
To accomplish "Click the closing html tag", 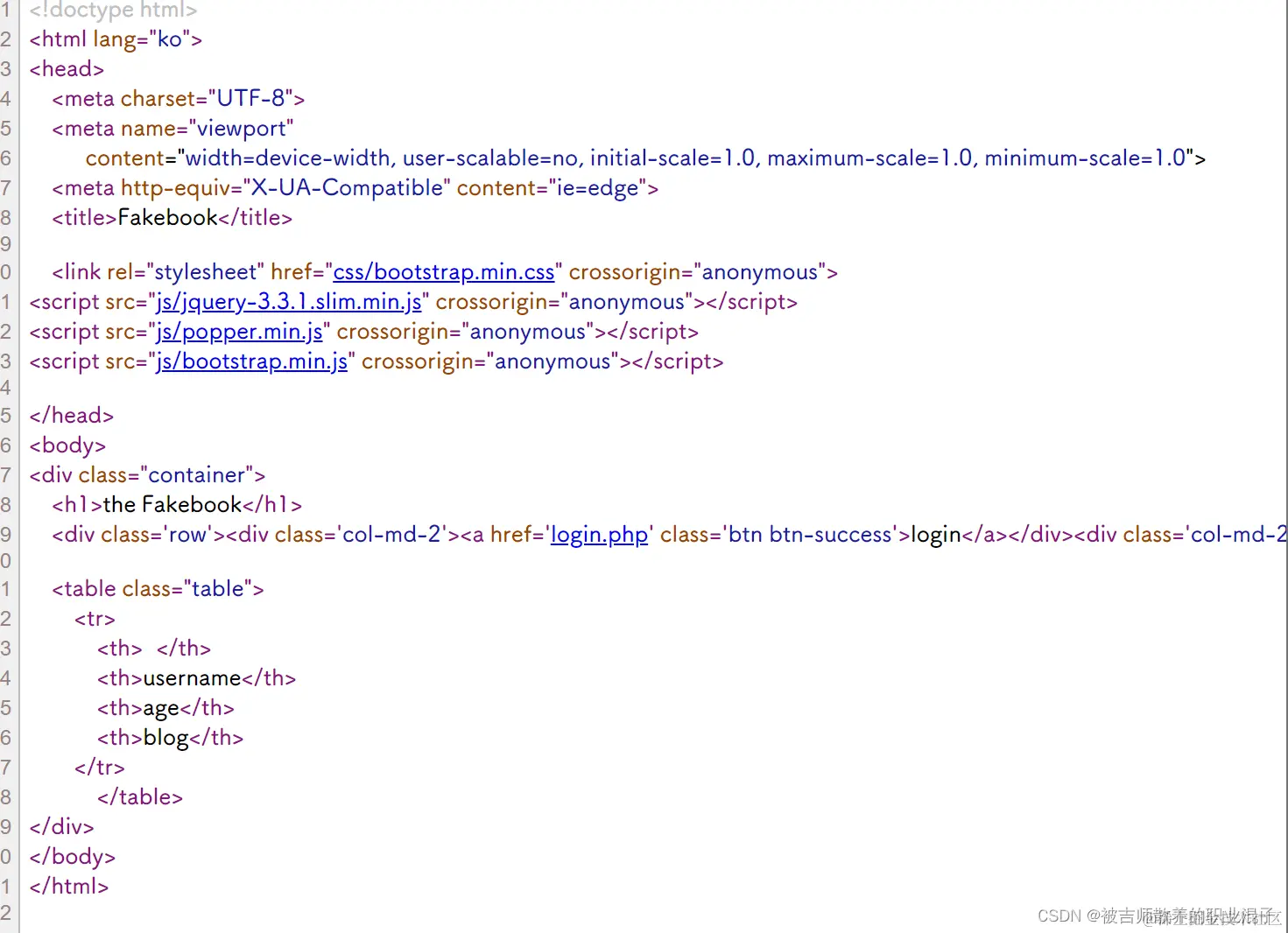I will pos(69,887).
